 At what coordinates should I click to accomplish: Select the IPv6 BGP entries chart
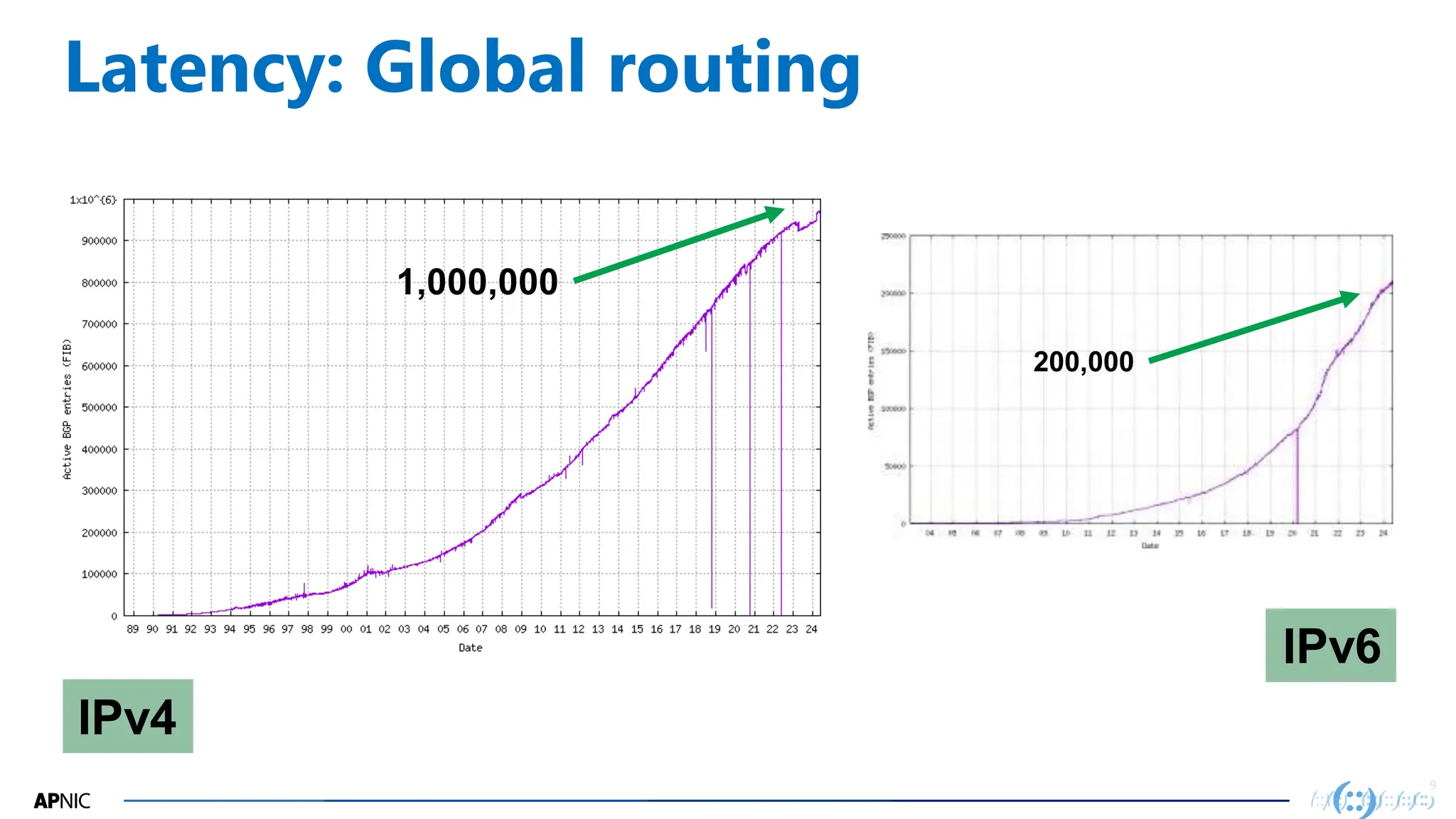[1129, 391]
